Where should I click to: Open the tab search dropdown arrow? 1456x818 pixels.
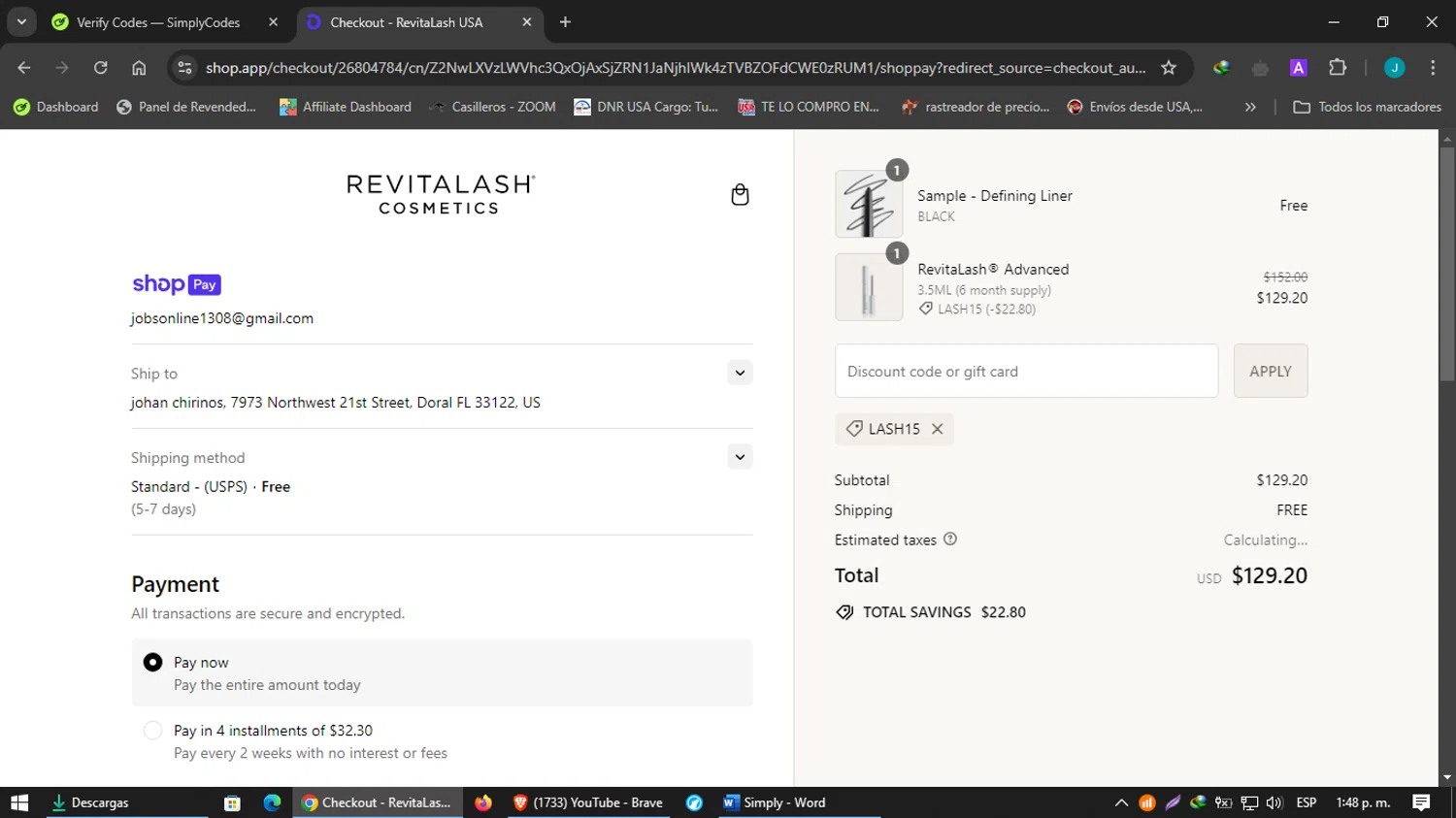click(21, 21)
